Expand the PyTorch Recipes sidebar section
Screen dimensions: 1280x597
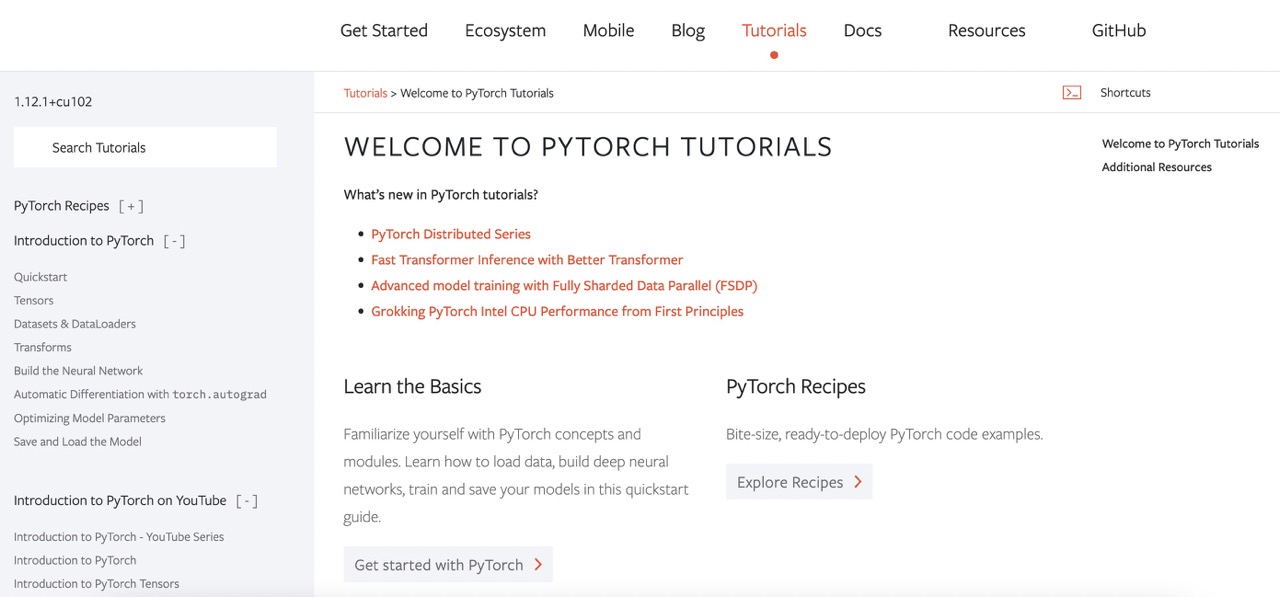131,206
